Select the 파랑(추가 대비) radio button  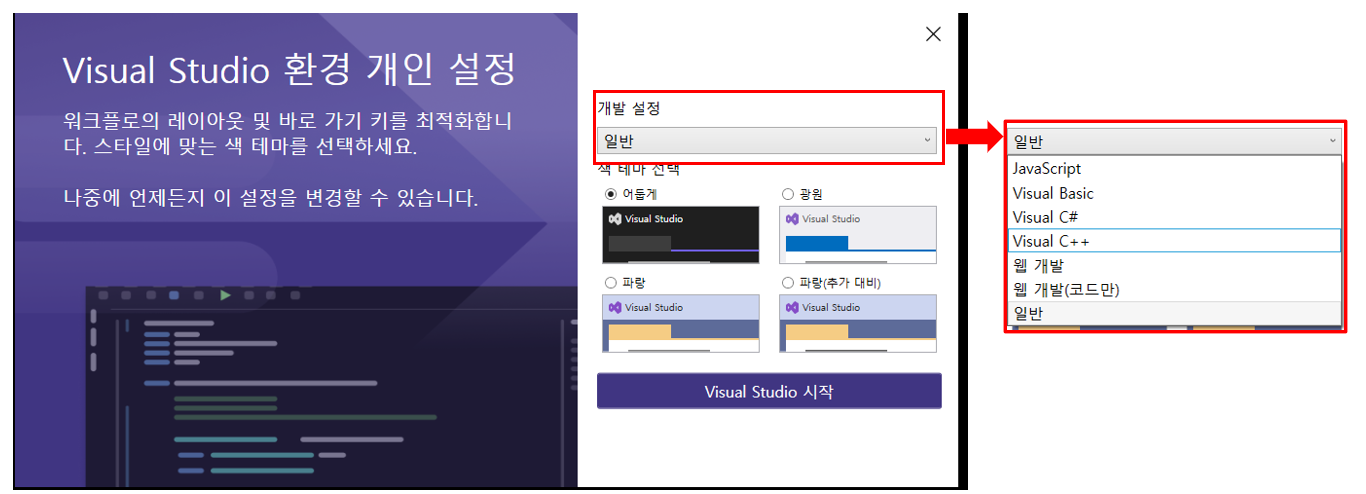pyautogui.click(x=788, y=282)
